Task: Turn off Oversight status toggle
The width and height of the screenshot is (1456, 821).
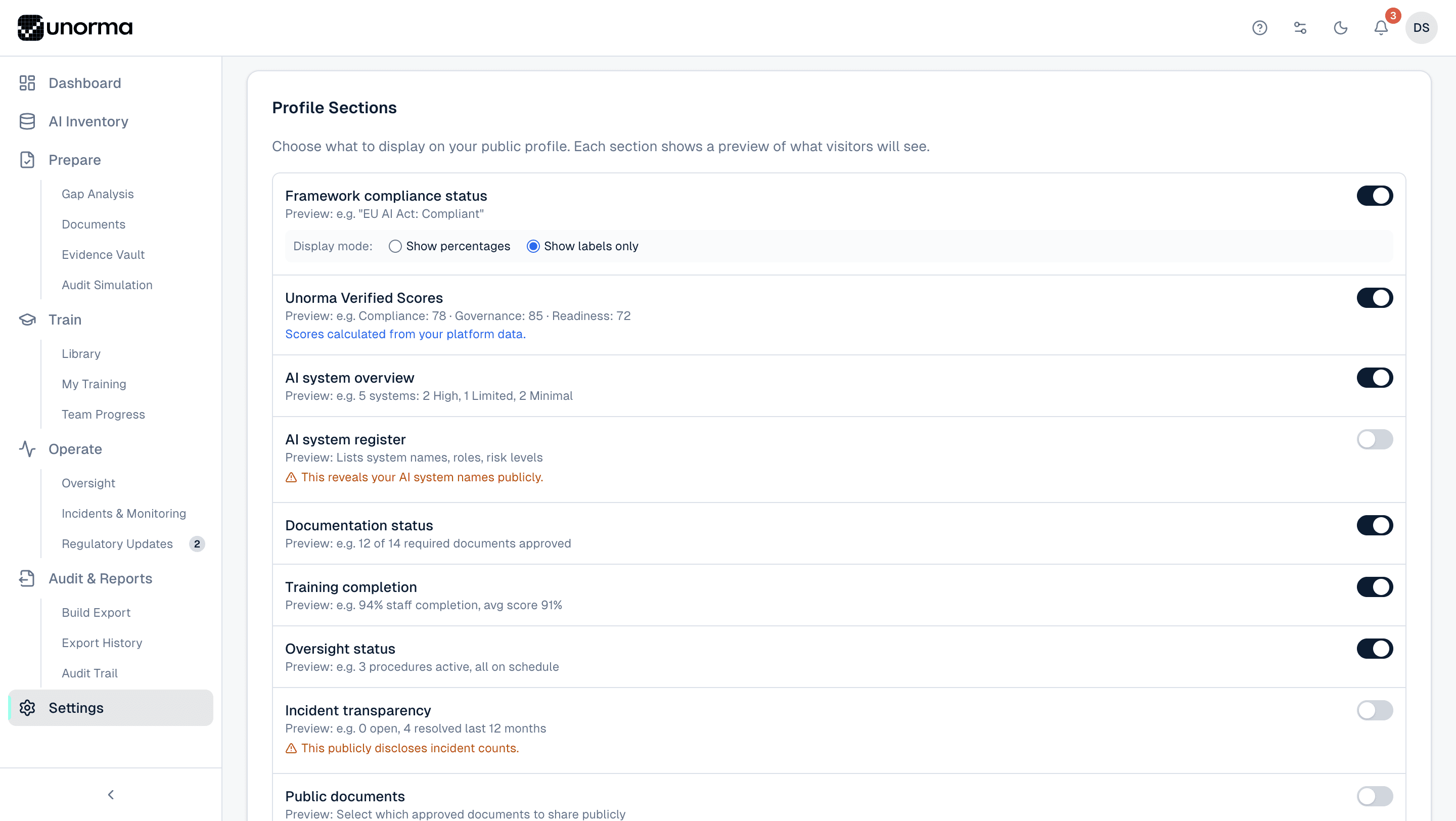Action: coord(1375,649)
